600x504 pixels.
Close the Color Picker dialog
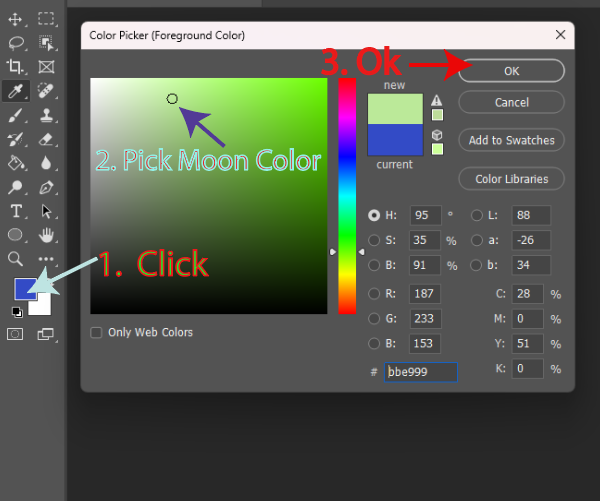(560, 35)
